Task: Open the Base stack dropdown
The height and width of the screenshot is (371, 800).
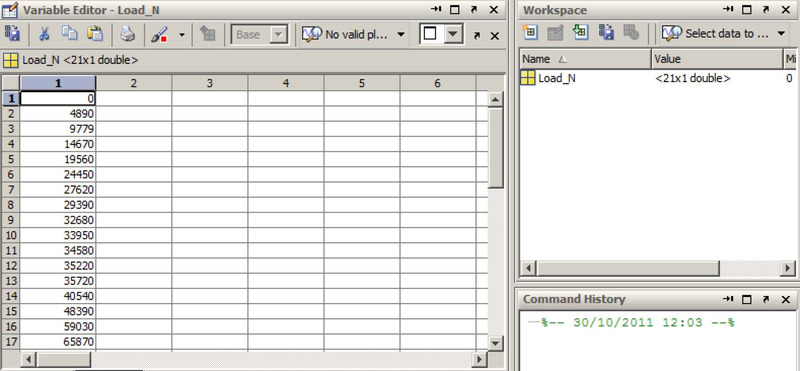Action: [x=259, y=35]
